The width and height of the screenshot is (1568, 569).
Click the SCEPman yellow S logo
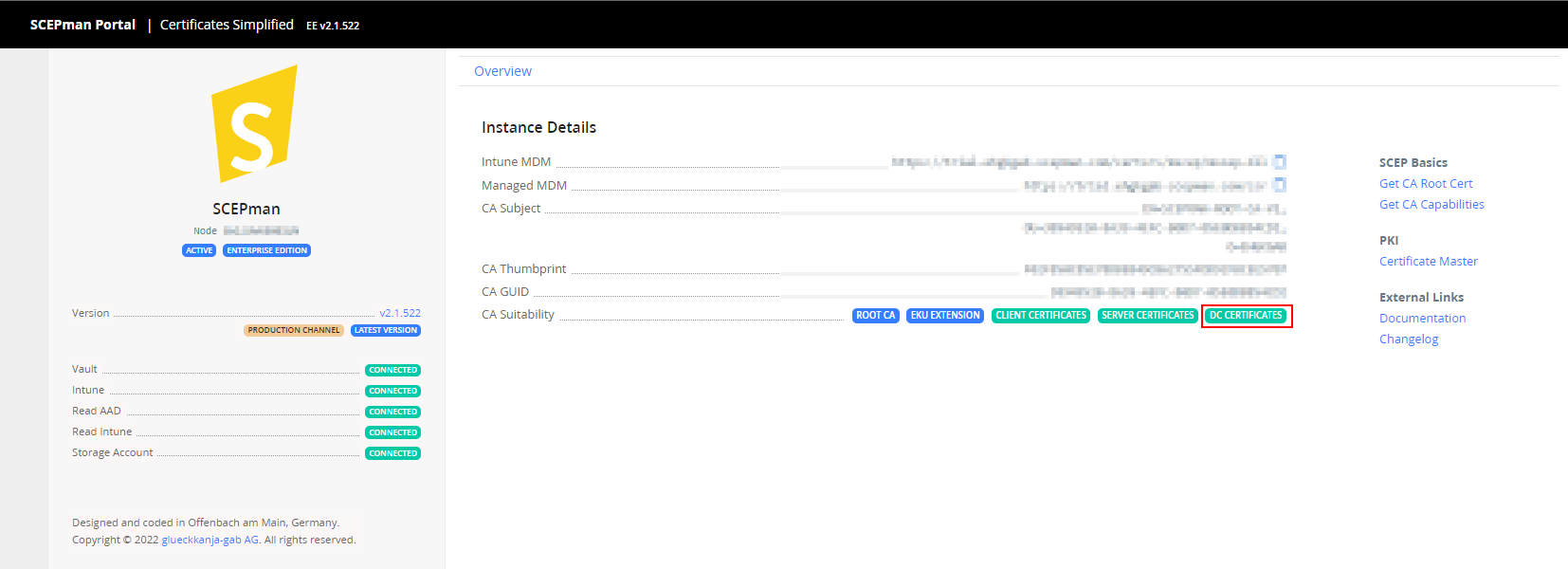coord(254,123)
